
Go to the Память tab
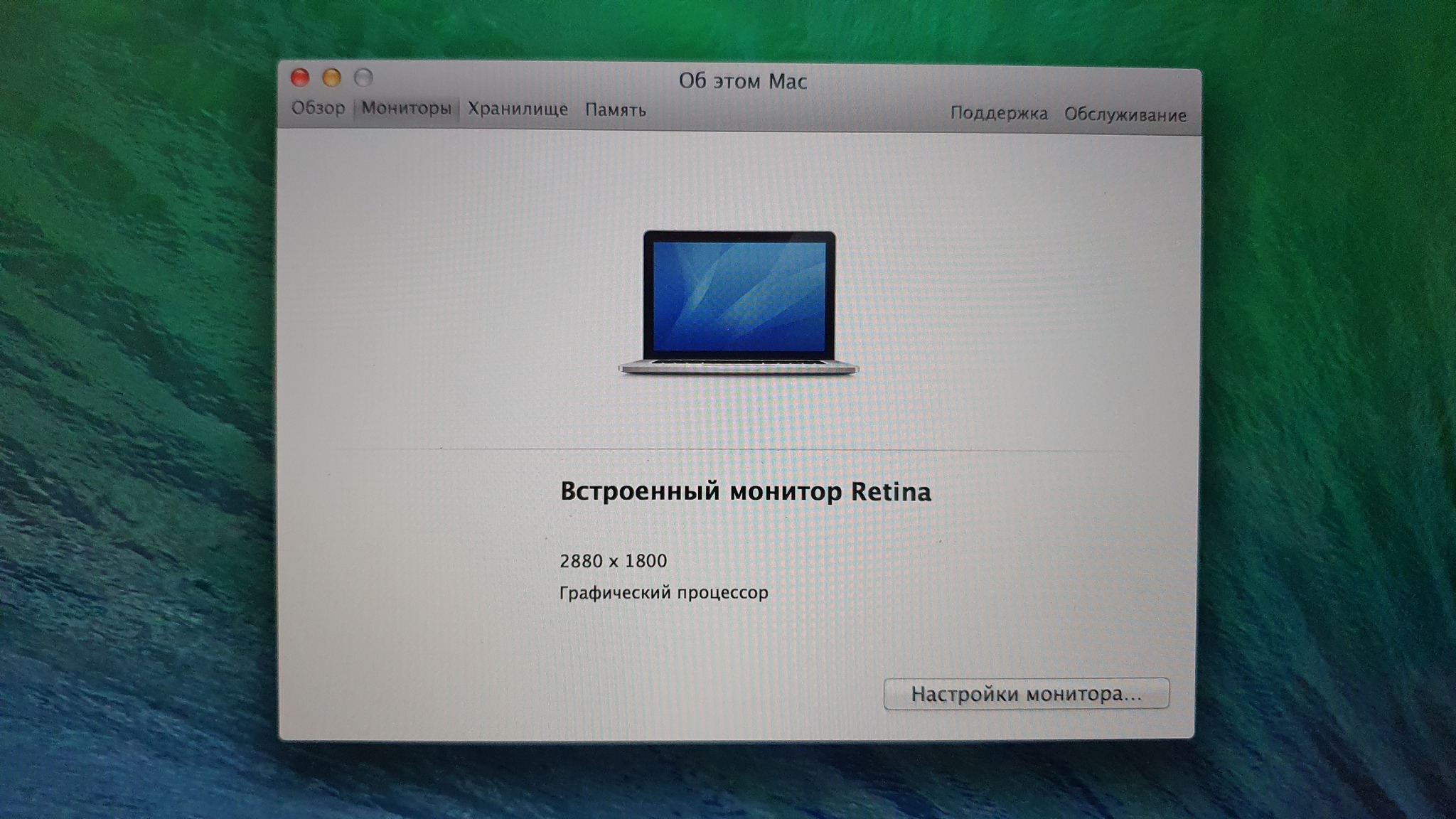pos(615,110)
